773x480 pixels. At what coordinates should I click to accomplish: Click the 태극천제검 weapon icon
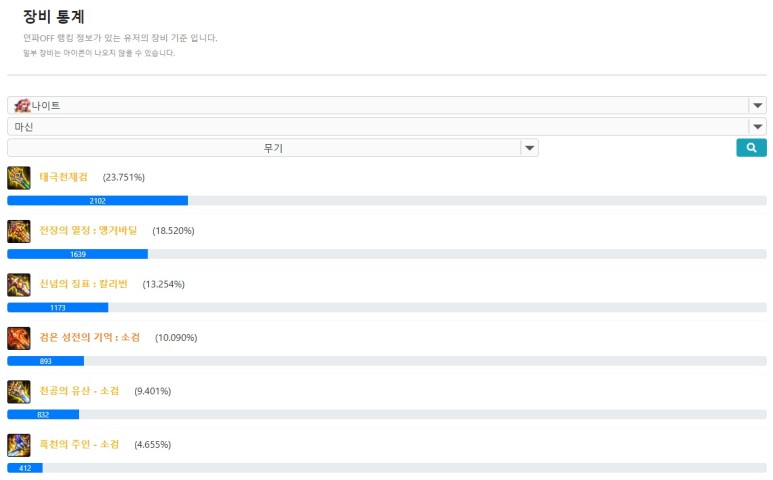click(x=18, y=178)
